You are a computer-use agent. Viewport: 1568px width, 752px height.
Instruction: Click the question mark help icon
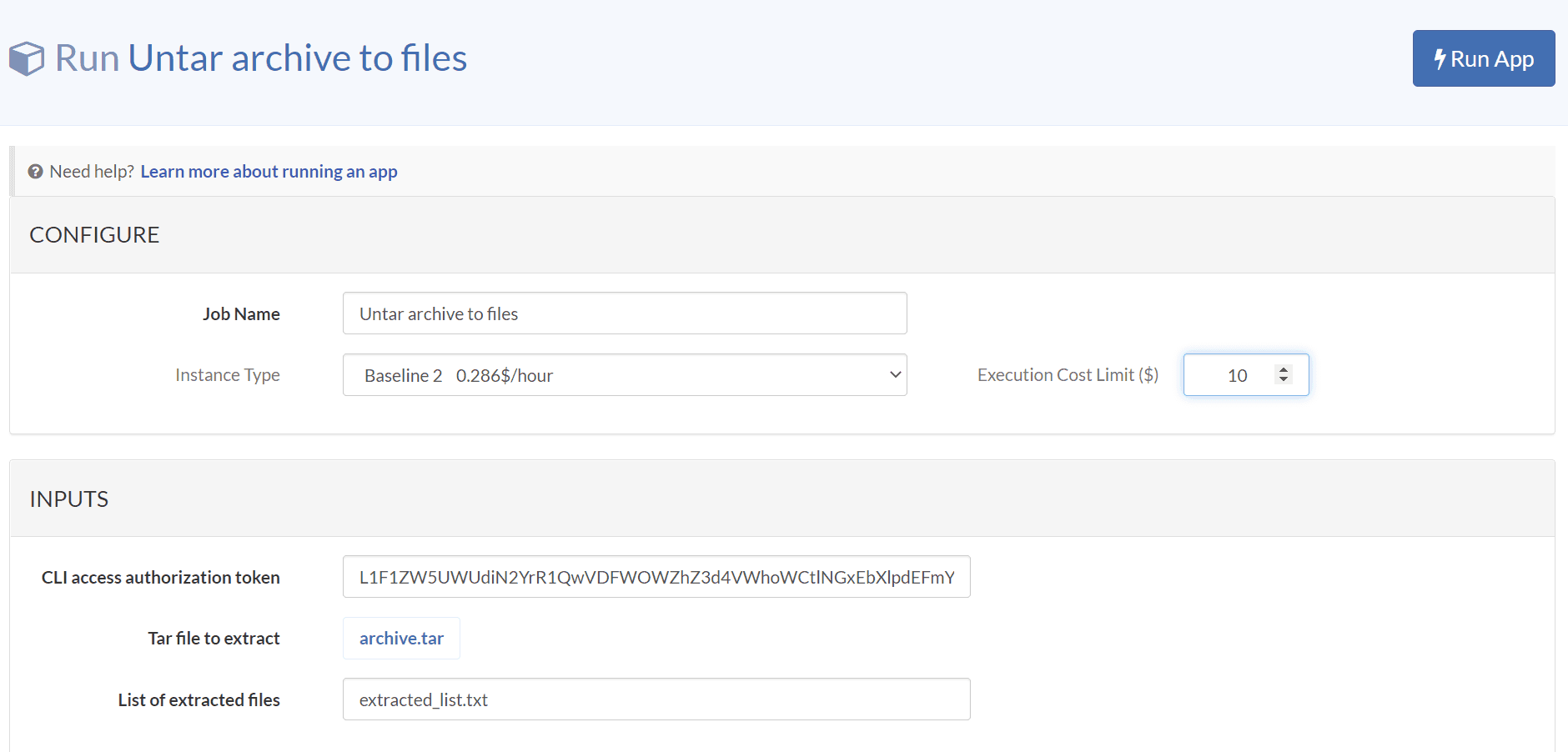tap(35, 172)
